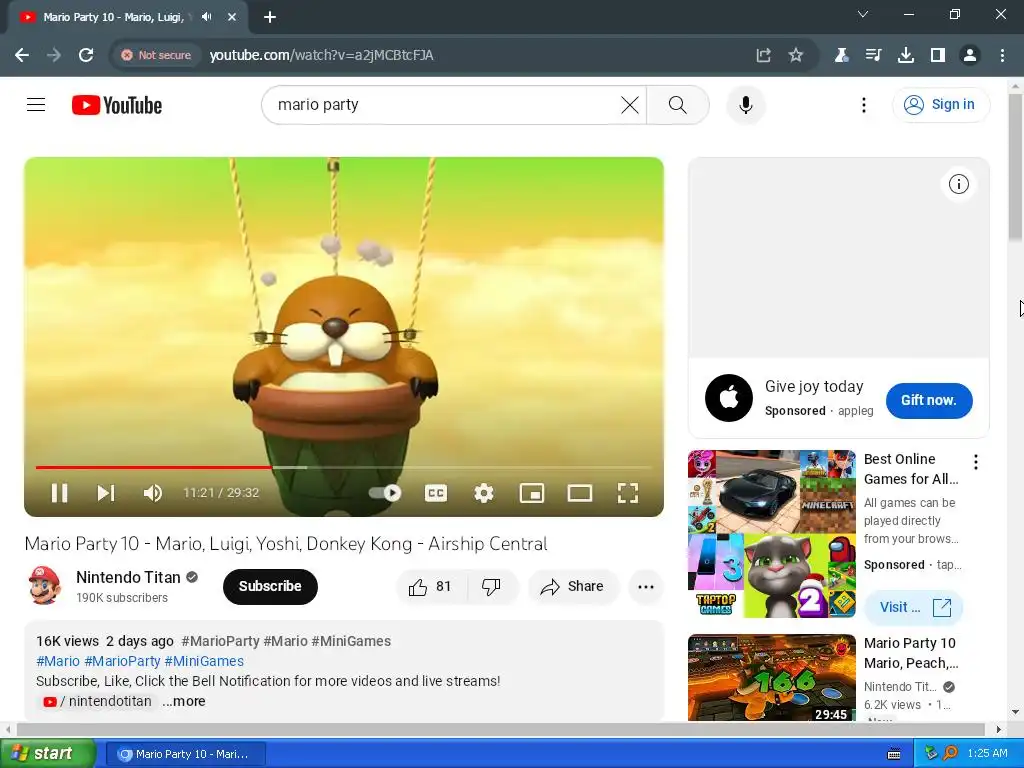The image size is (1024, 768).
Task: Click the vertical page scrollbar thumb
Action: point(1015,167)
